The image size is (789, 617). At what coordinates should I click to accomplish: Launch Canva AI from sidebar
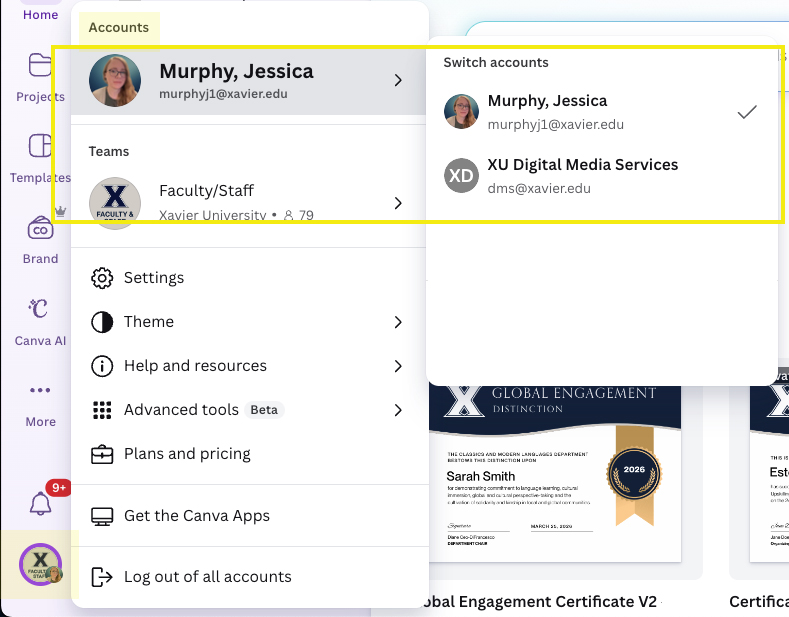(x=39, y=309)
